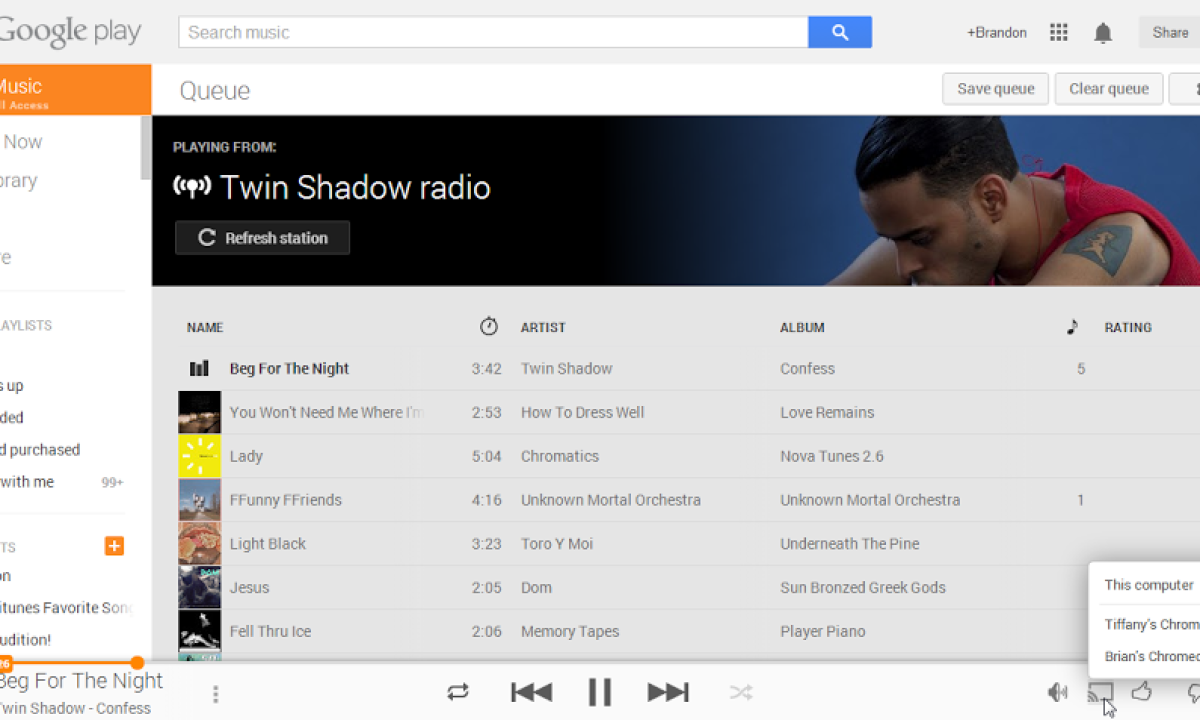The height and width of the screenshot is (720, 1200).
Task: Click the Share button
Action: [x=1169, y=32]
